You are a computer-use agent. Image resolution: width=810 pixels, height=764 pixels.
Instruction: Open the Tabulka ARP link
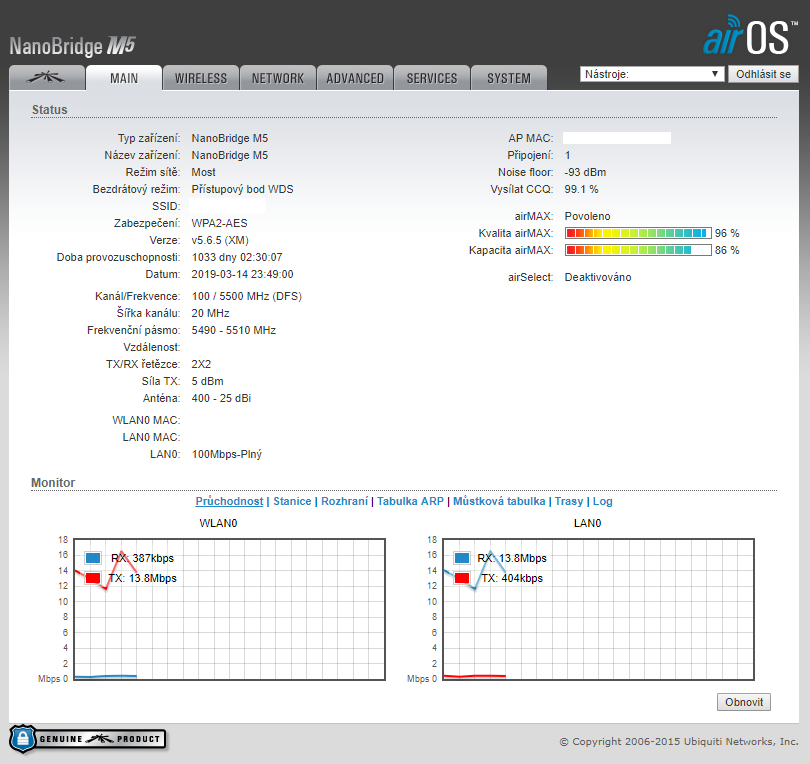(410, 501)
